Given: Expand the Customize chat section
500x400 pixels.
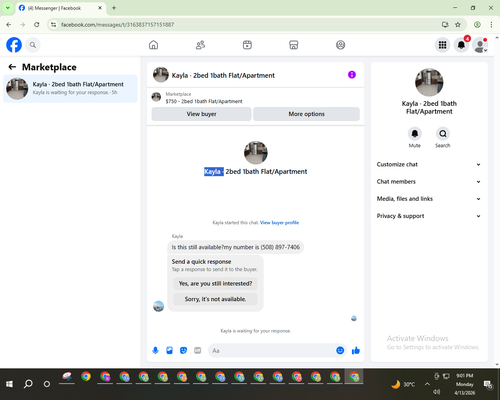Looking at the screenshot, I should click(x=429, y=164).
